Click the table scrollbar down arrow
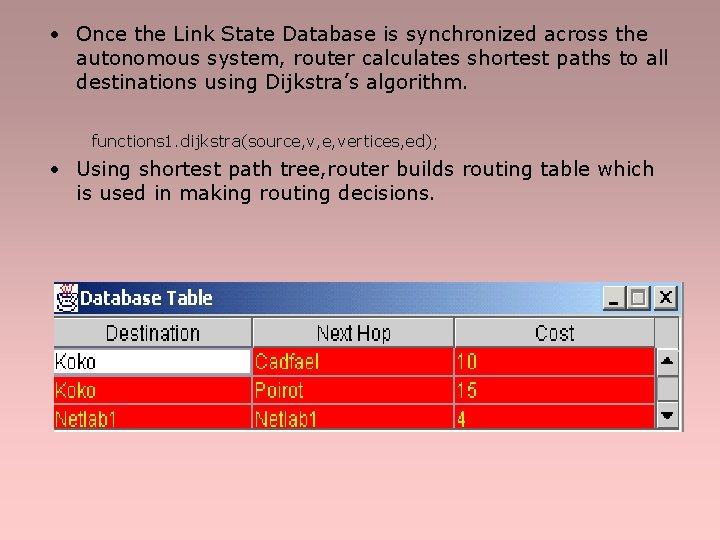The height and width of the screenshot is (540, 720). pyautogui.click(x=667, y=416)
